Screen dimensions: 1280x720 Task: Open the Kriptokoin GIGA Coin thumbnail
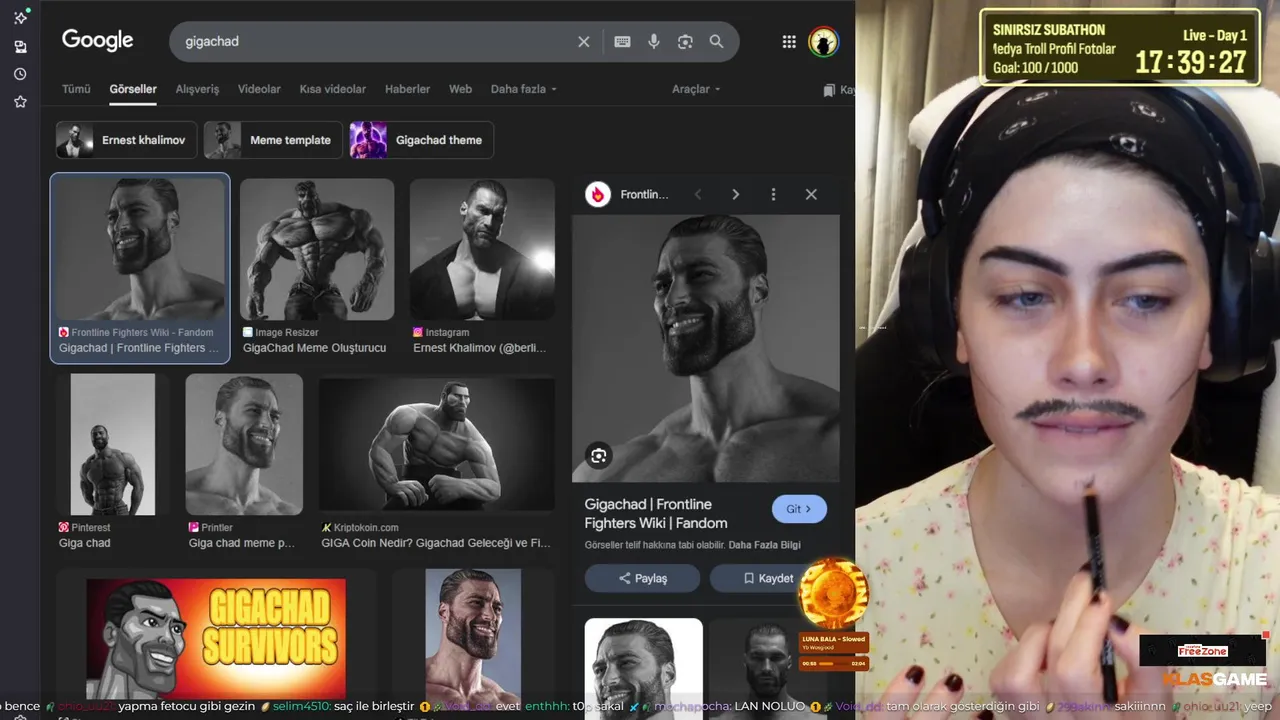437,444
